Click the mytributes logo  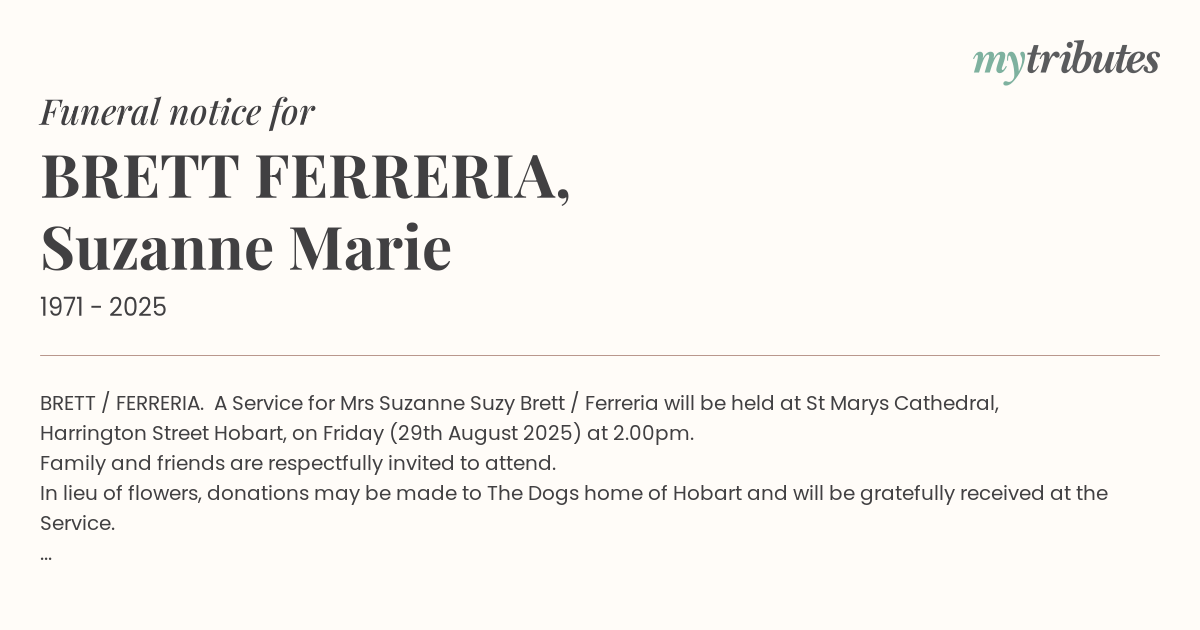[1066, 60]
